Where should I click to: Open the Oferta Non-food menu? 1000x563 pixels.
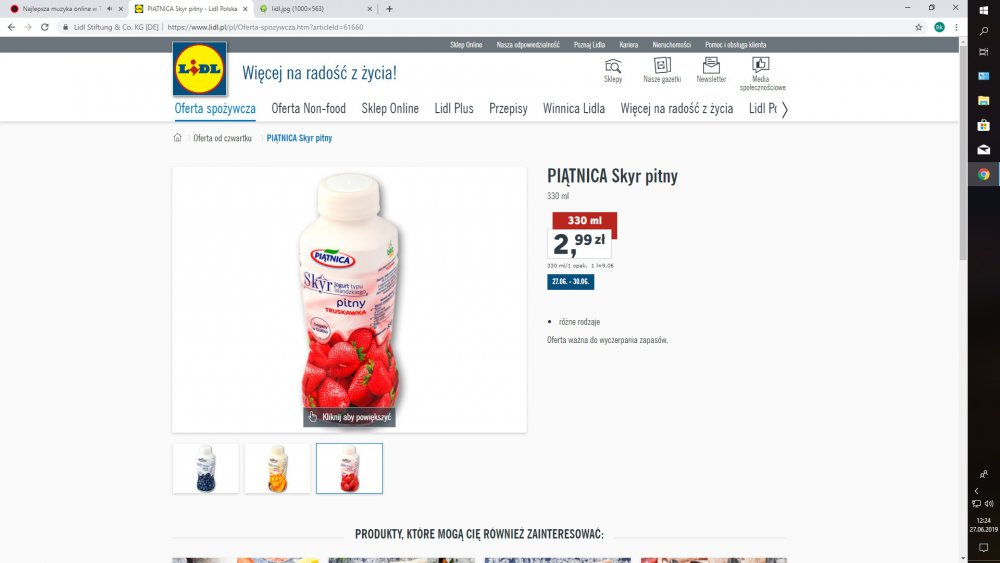[309, 108]
